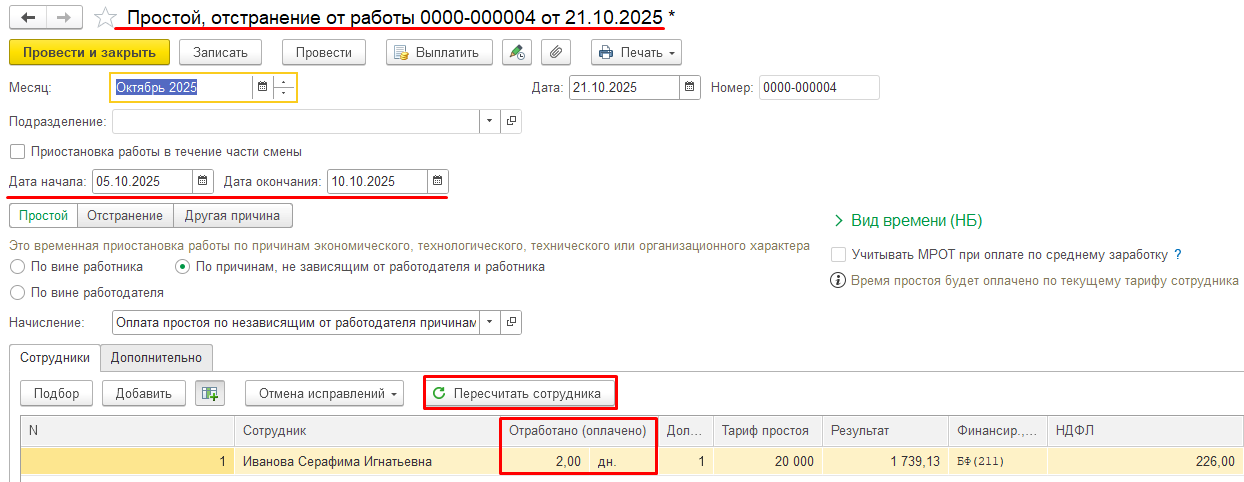Click the Дата окончания input field

(x=377, y=181)
